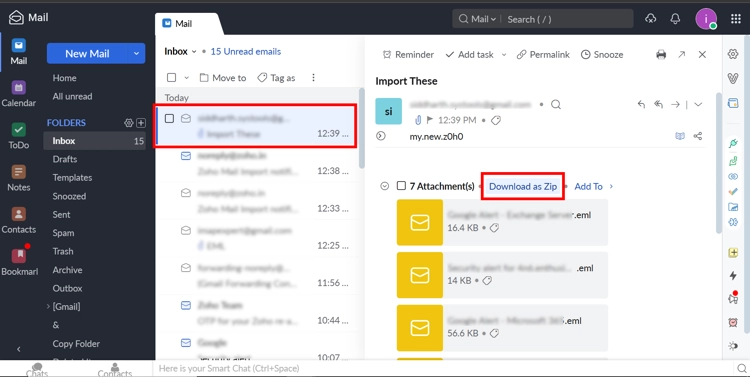This screenshot has width=750, height=377.
Task: Set a Reminder for email
Action: click(x=408, y=55)
